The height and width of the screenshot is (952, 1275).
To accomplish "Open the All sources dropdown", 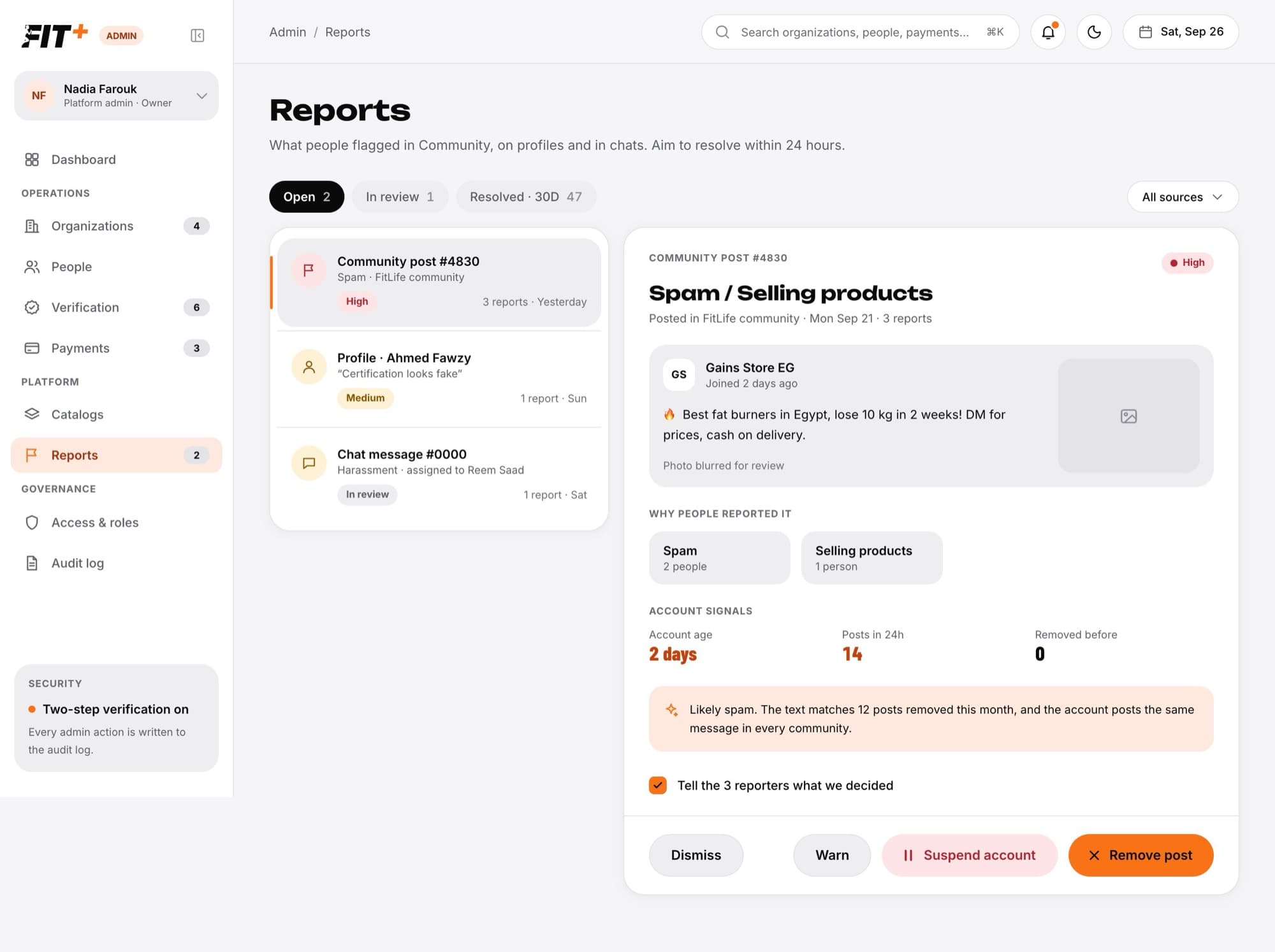I will pos(1183,197).
